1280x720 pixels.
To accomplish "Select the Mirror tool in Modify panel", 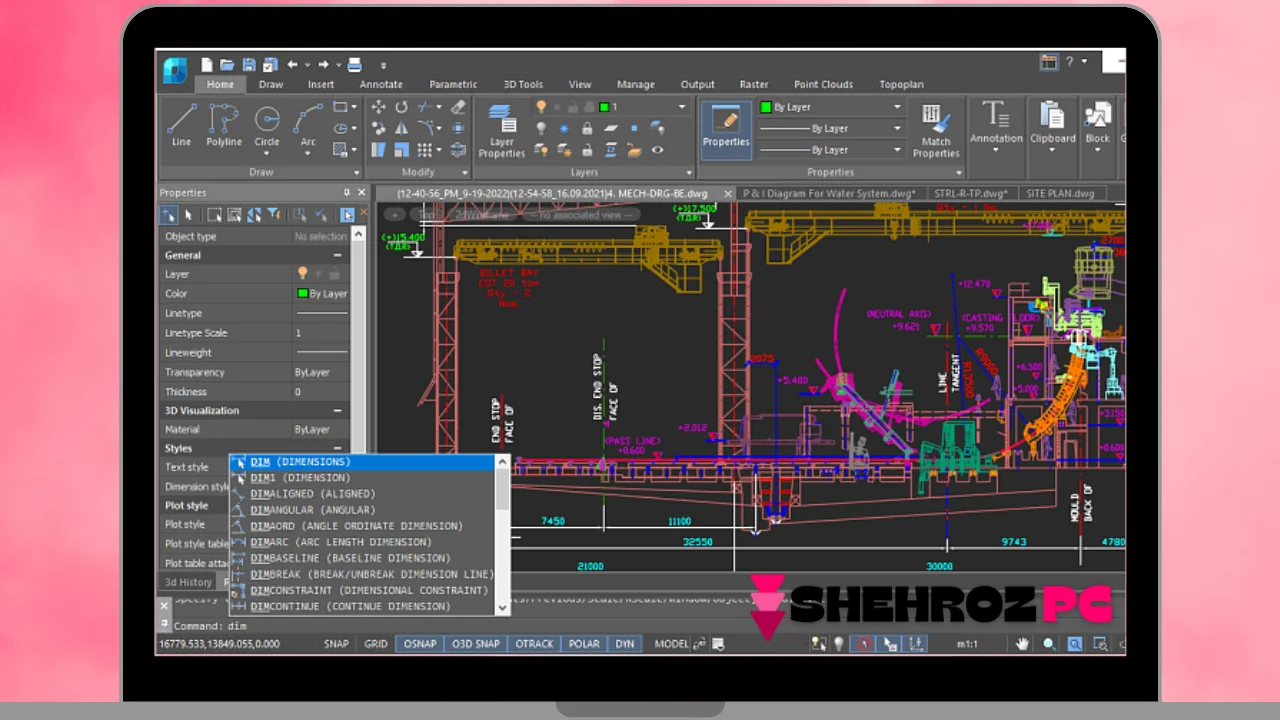I will coord(401,128).
